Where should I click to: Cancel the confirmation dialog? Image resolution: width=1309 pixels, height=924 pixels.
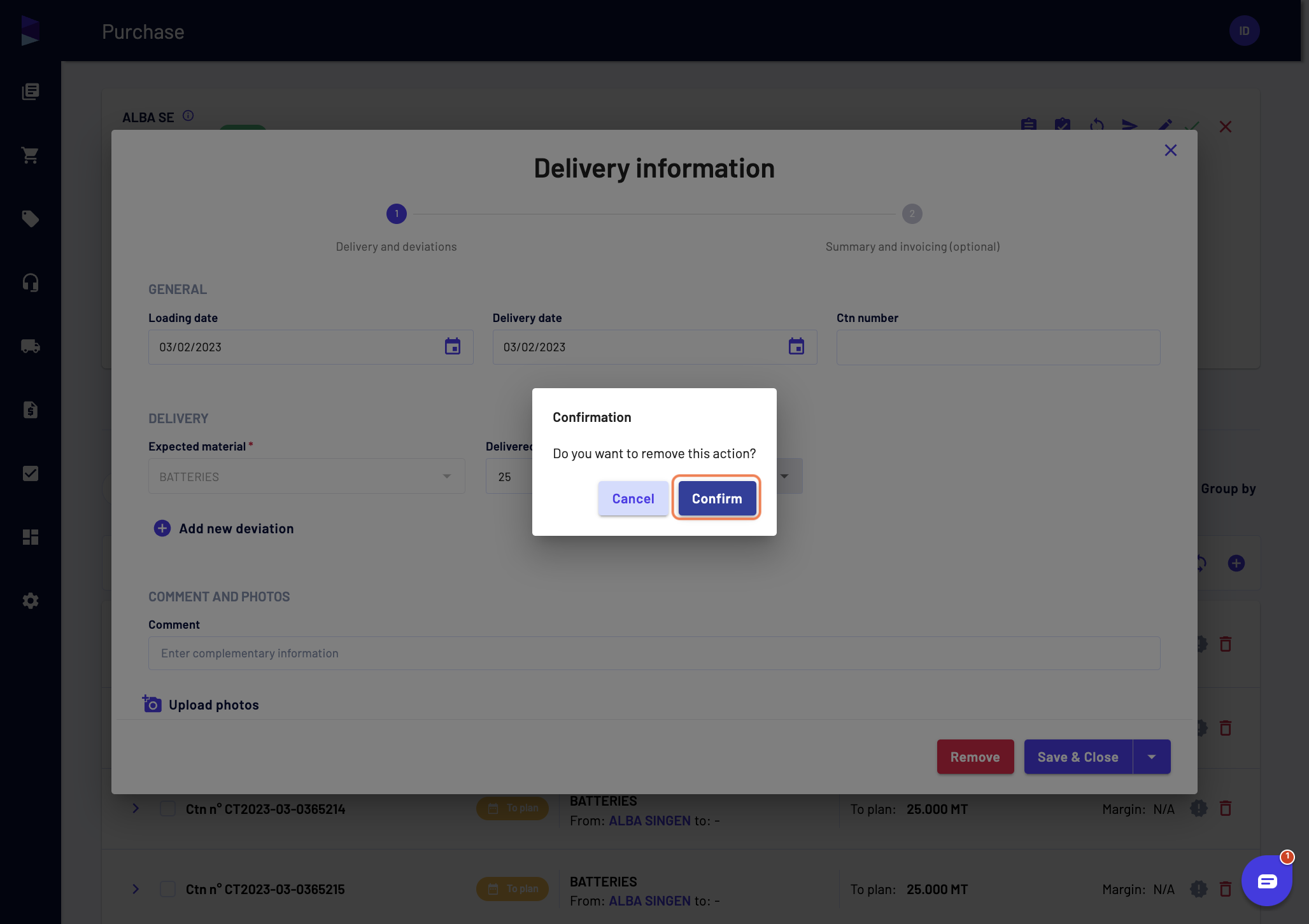pyautogui.click(x=633, y=498)
